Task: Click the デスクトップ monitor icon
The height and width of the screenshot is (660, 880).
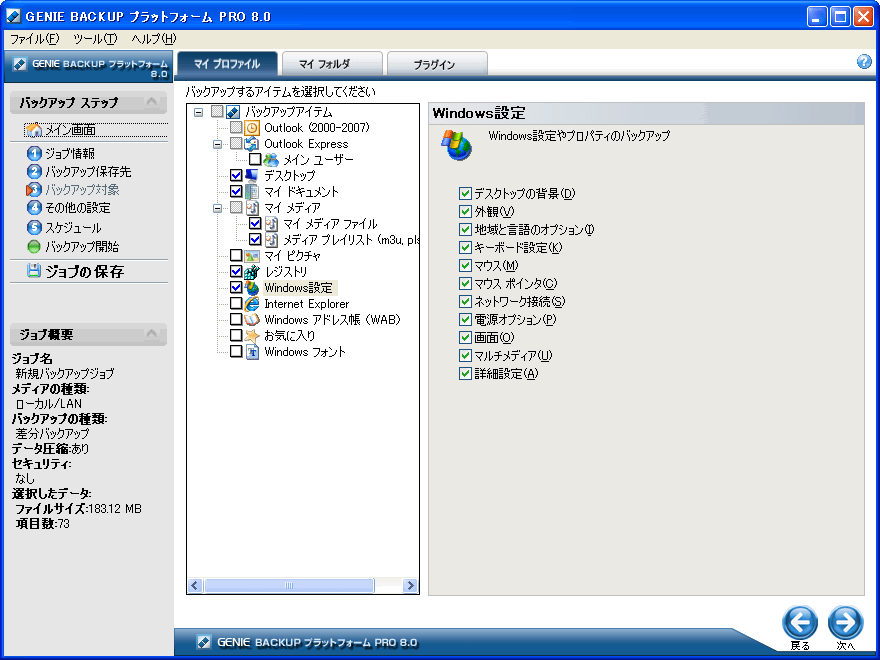Action: tap(252, 176)
